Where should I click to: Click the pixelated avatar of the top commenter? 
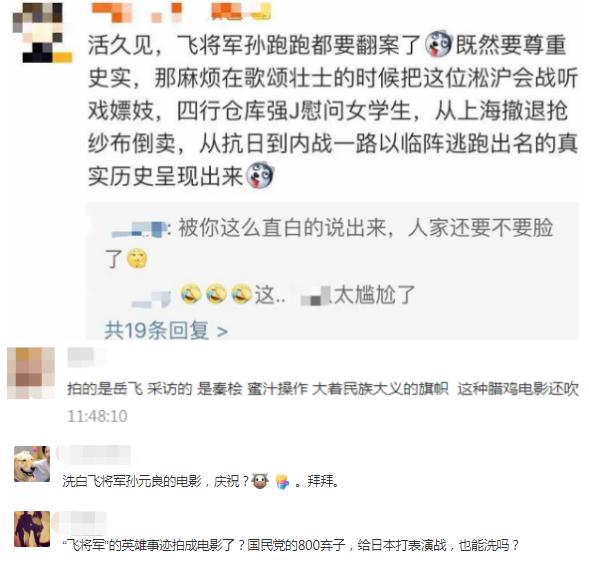[42, 32]
